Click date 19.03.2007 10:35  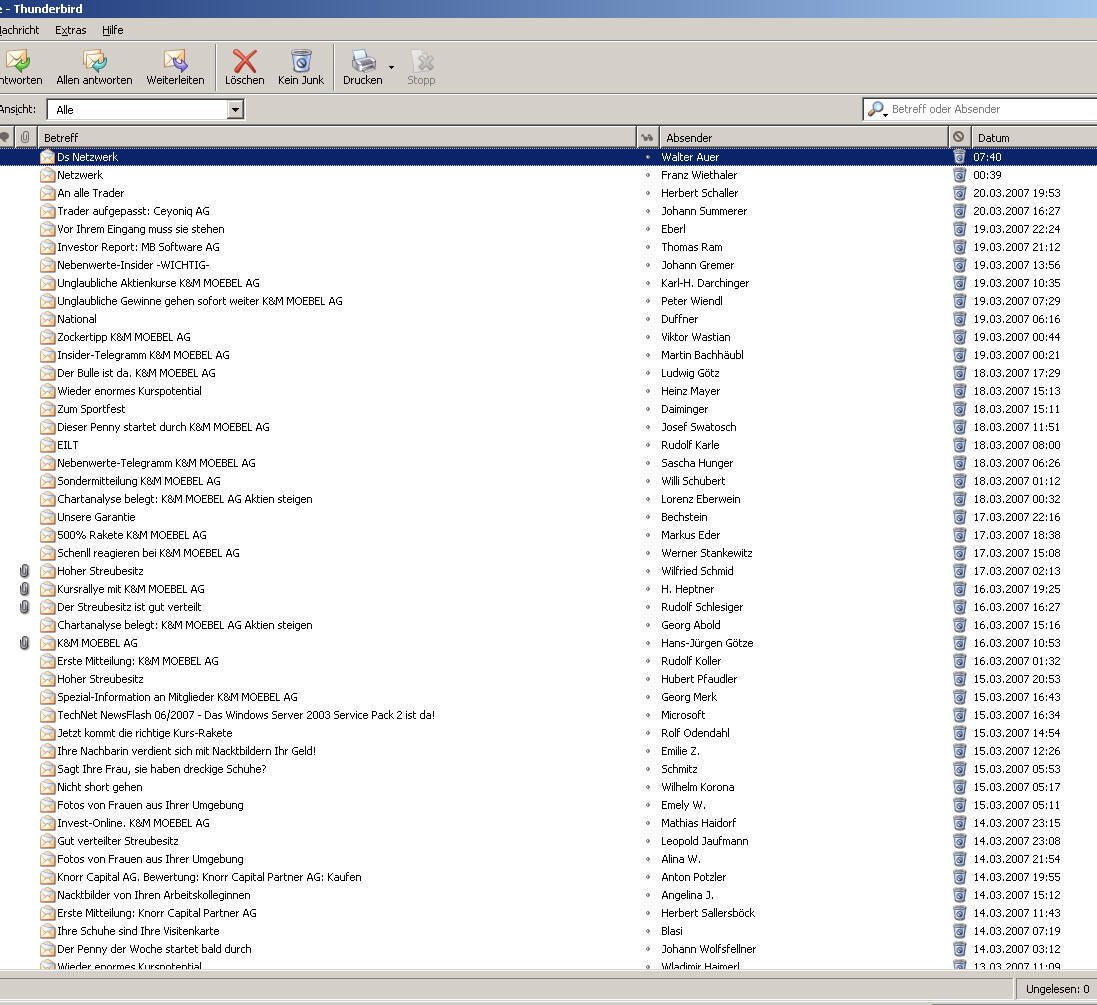coord(1017,283)
